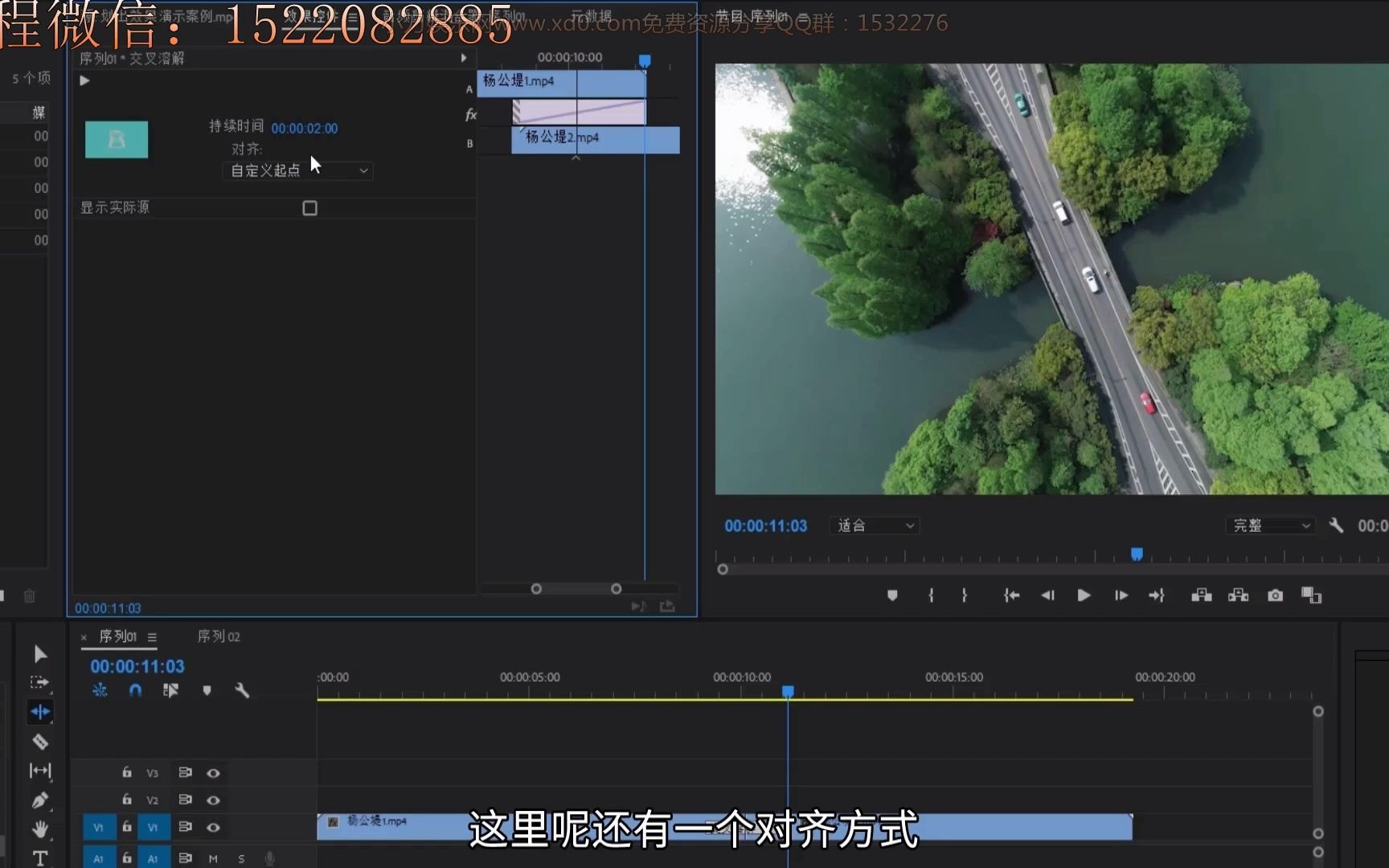Select the Pen tool

click(40, 800)
